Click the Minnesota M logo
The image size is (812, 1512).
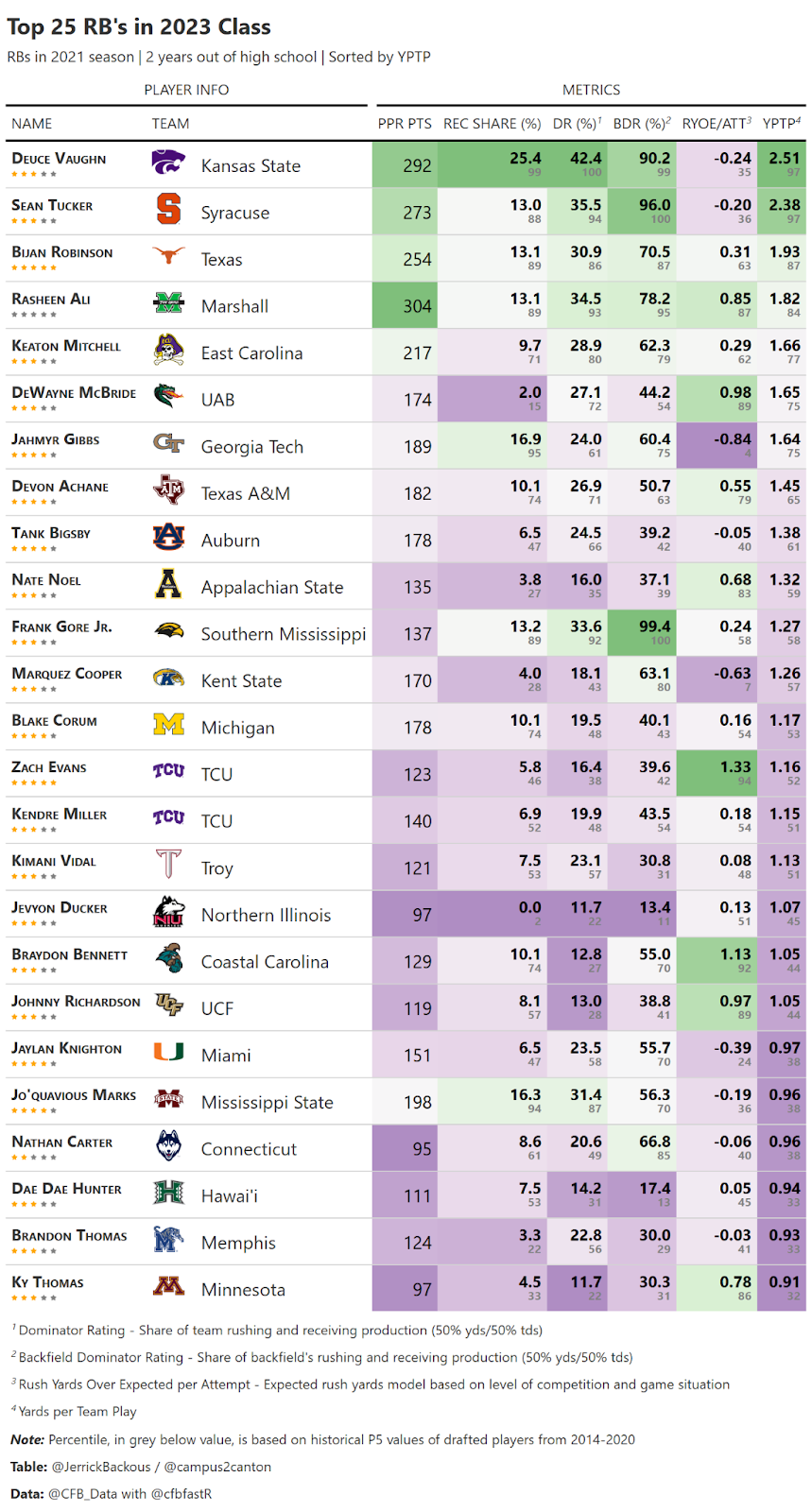tap(168, 1286)
